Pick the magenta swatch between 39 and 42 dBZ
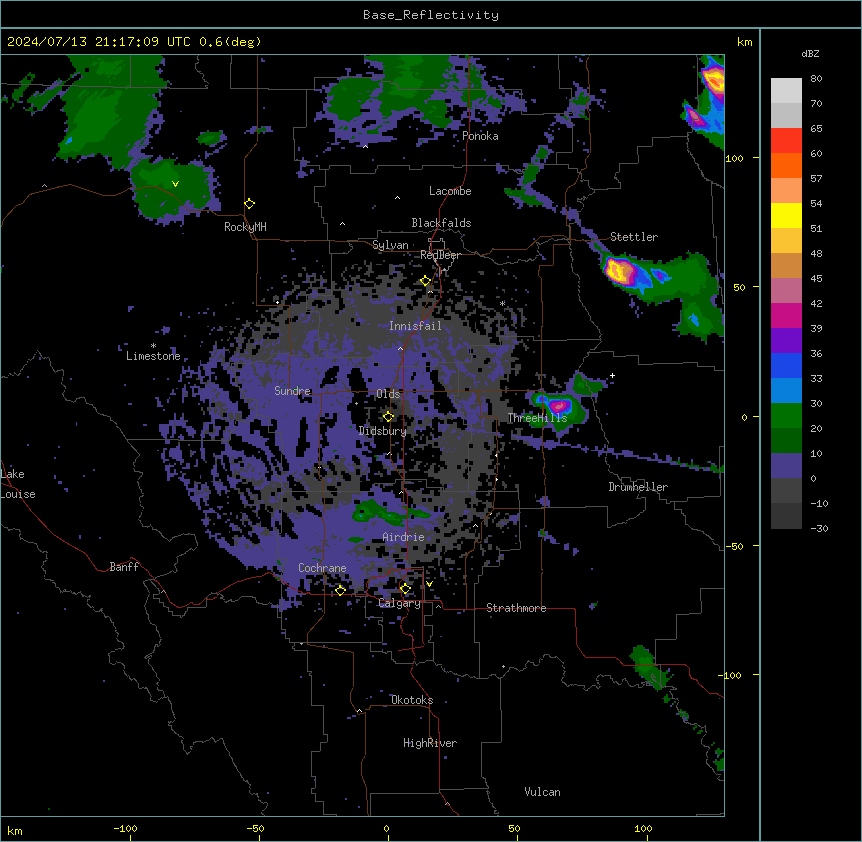The width and height of the screenshot is (862, 842). (786, 315)
